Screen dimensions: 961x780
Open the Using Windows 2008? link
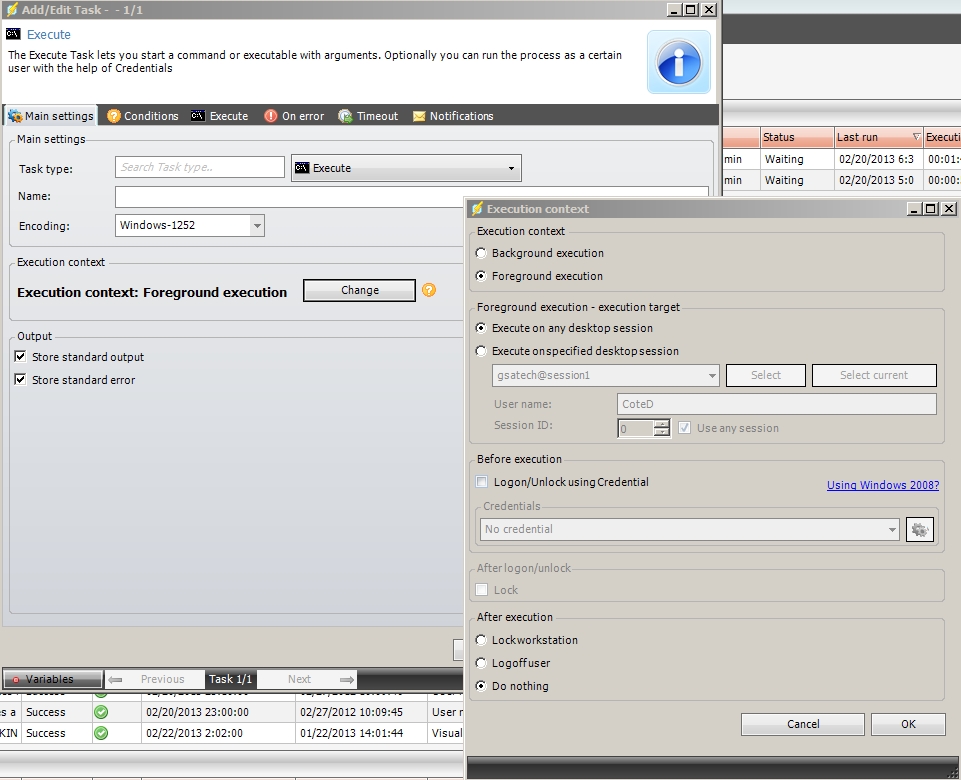(x=882, y=485)
